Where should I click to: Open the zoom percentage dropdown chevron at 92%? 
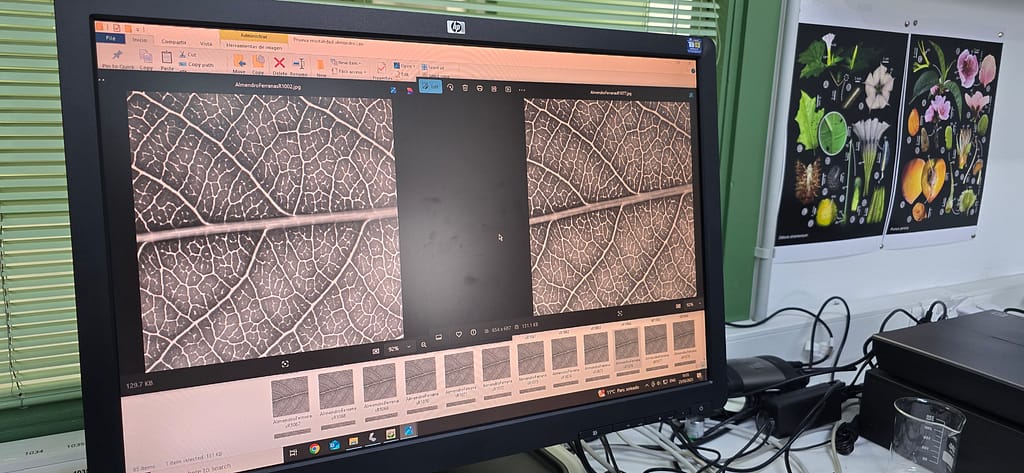tap(409, 346)
